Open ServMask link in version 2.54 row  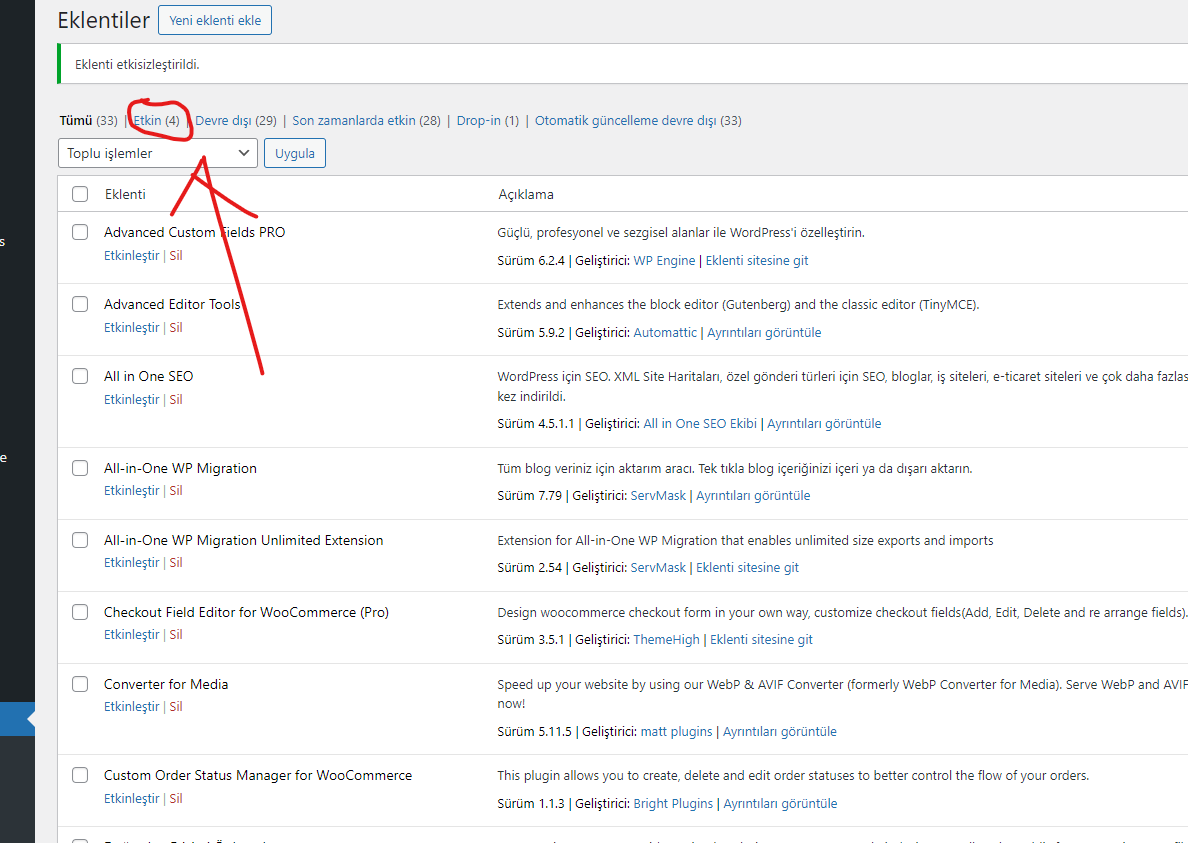click(x=658, y=567)
